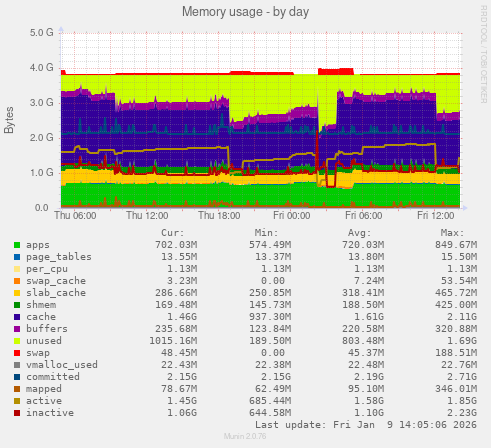
Task: Click the 'committed' legend label
Action: pos(53,377)
